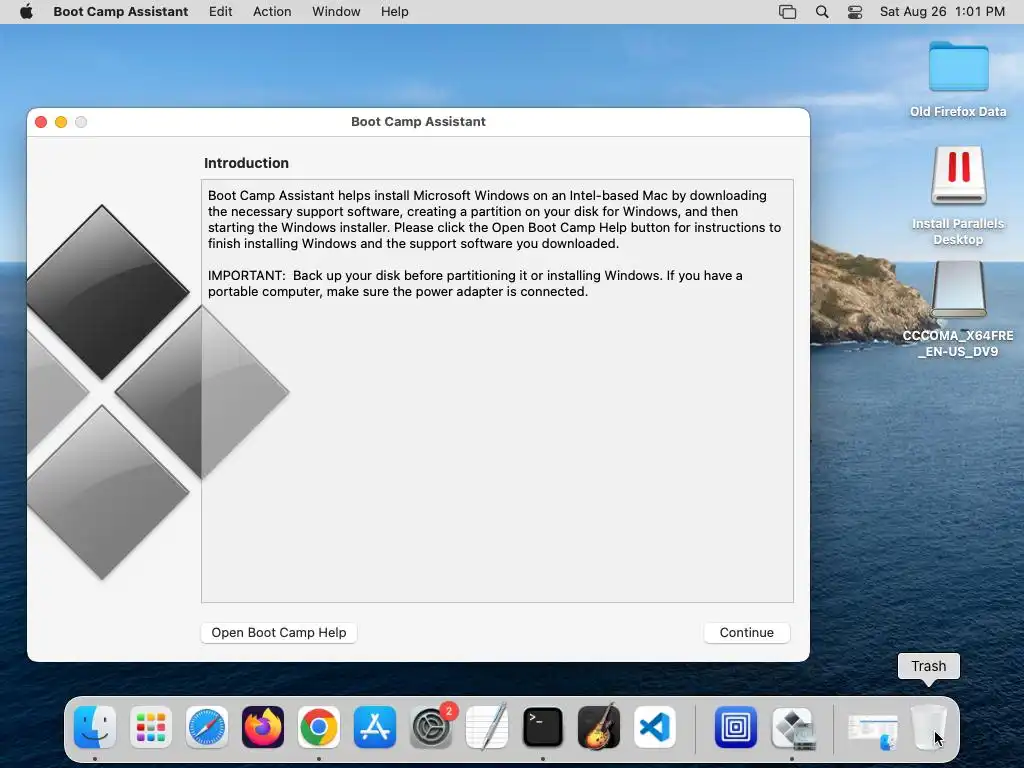Open Spotlight search in menu bar
This screenshot has width=1024, height=768.
pyautogui.click(x=822, y=12)
